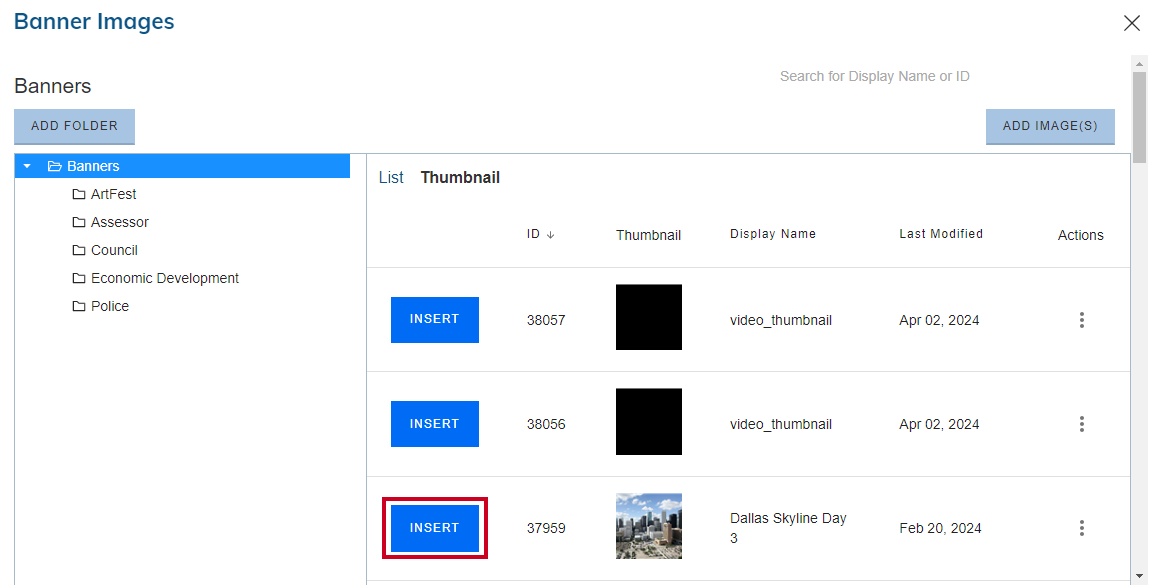This screenshot has width=1150, height=588.
Task: Sort by the Last Modified column
Action: [x=941, y=234]
